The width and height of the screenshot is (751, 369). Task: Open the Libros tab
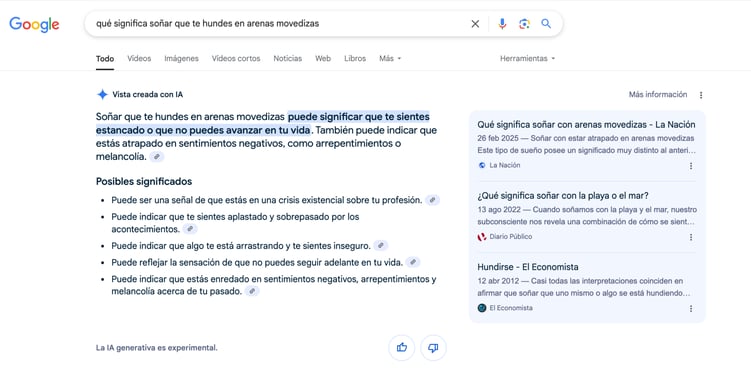point(355,58)
